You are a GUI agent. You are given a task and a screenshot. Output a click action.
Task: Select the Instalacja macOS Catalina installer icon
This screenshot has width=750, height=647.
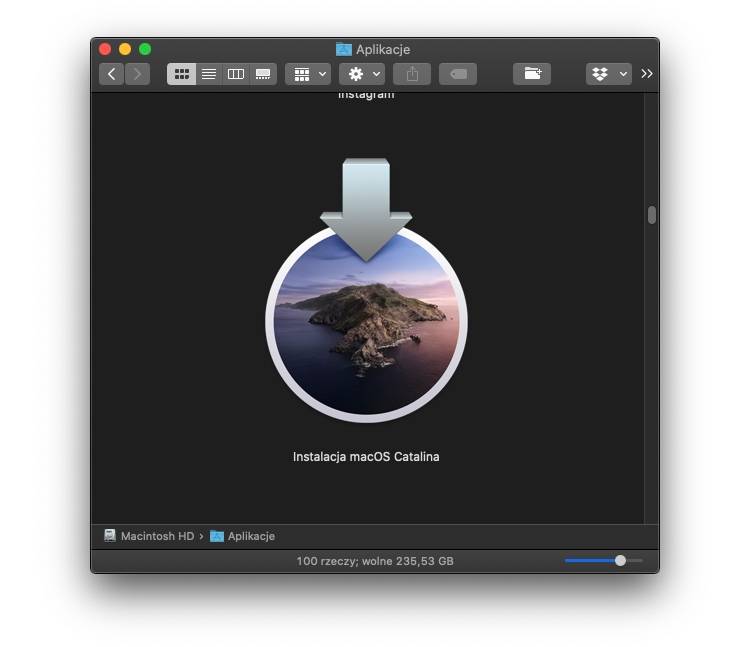click(x=366, y=291)
